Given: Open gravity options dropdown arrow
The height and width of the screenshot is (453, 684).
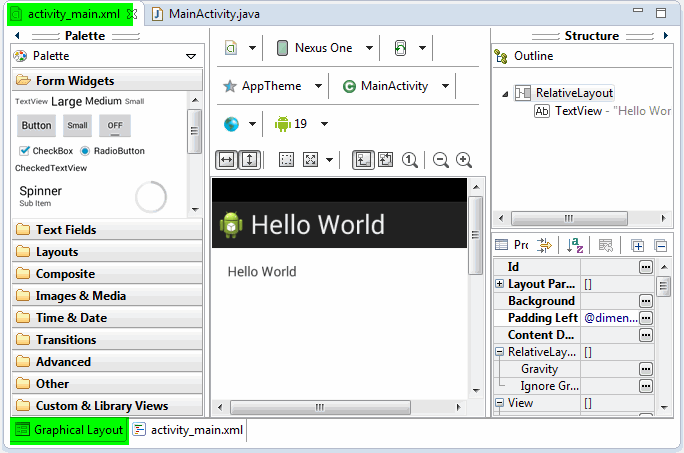Looking at the screenshot, I should click(x=330, y=160).
